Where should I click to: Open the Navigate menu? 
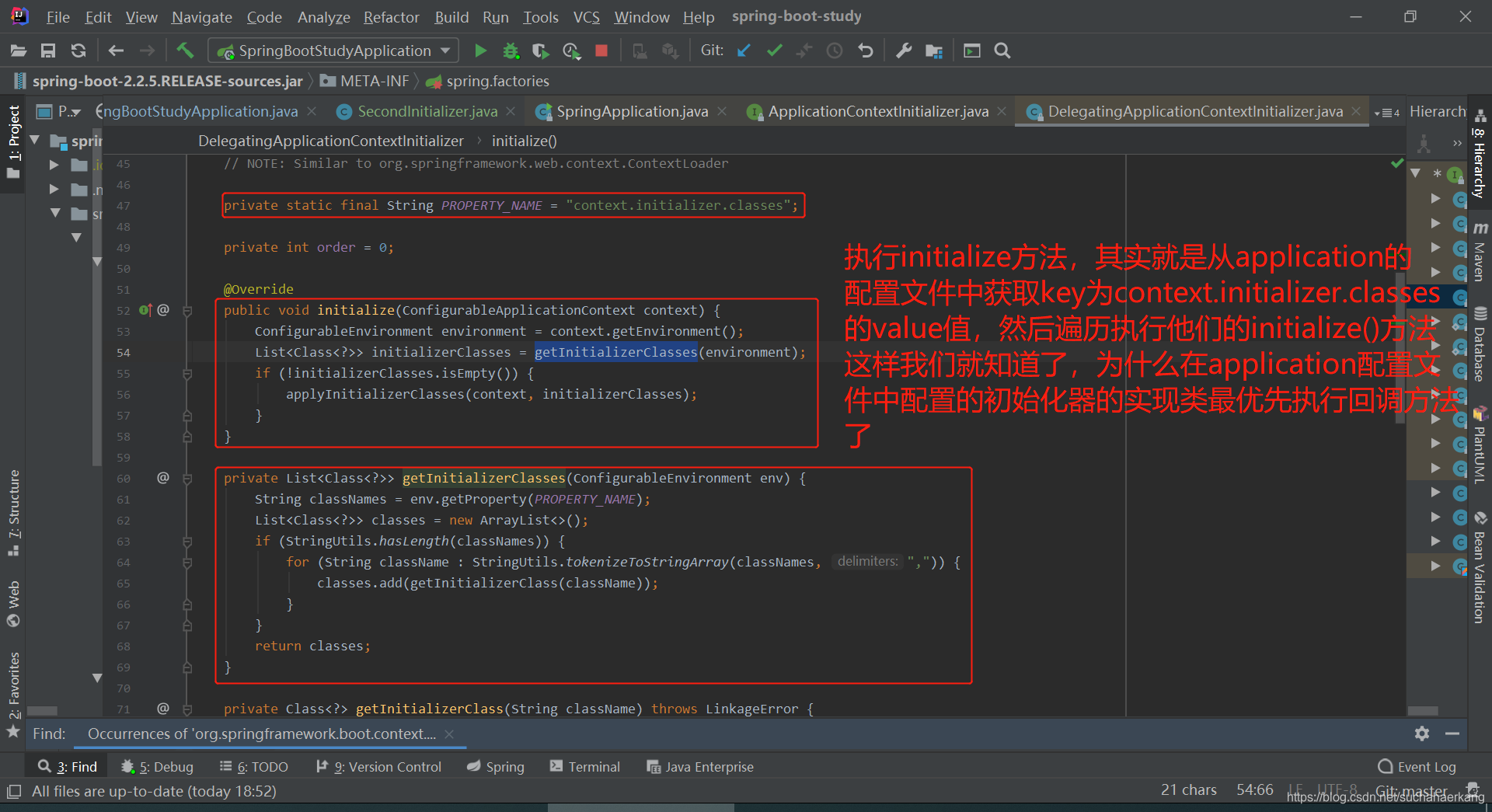click(x=202, y=17)
